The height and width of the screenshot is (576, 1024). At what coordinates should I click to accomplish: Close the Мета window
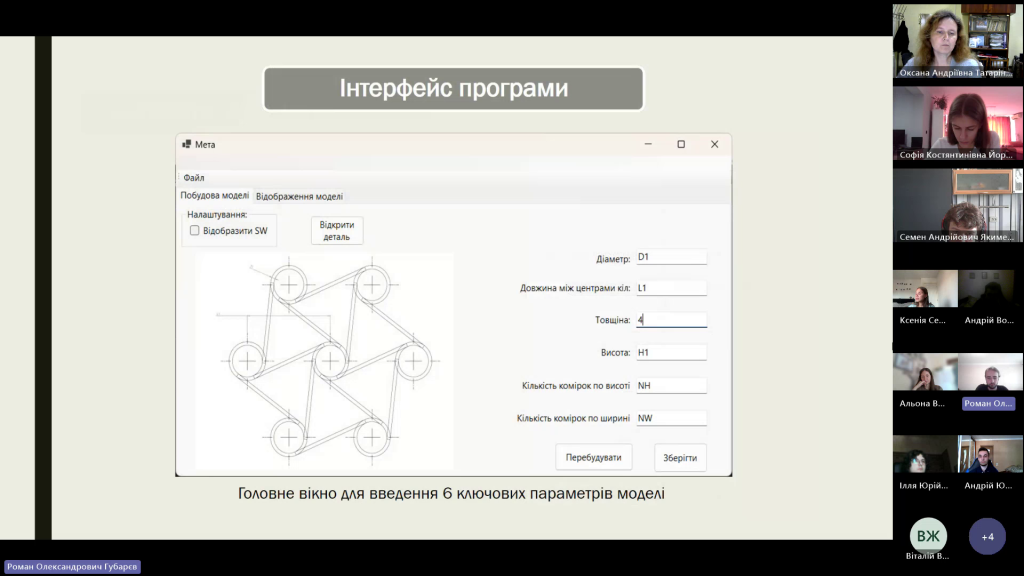click(714, 144)
